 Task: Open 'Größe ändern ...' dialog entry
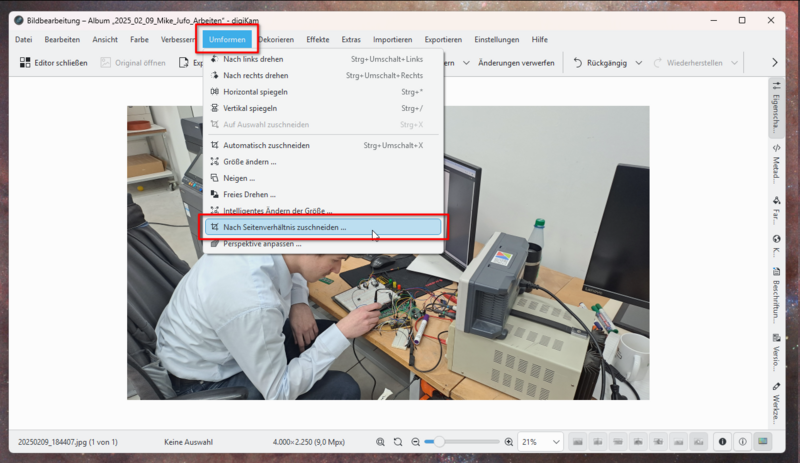tap(322, 162)
